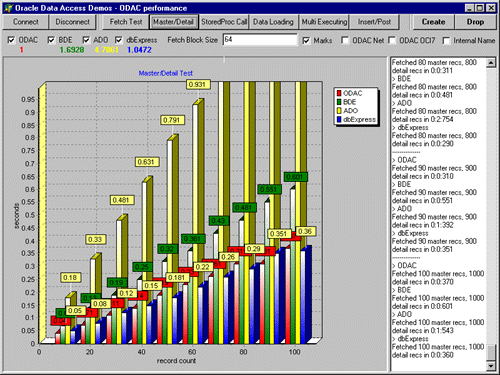Click the log scrollbar down arrow
500x375 pixels.
pos(491,365)
